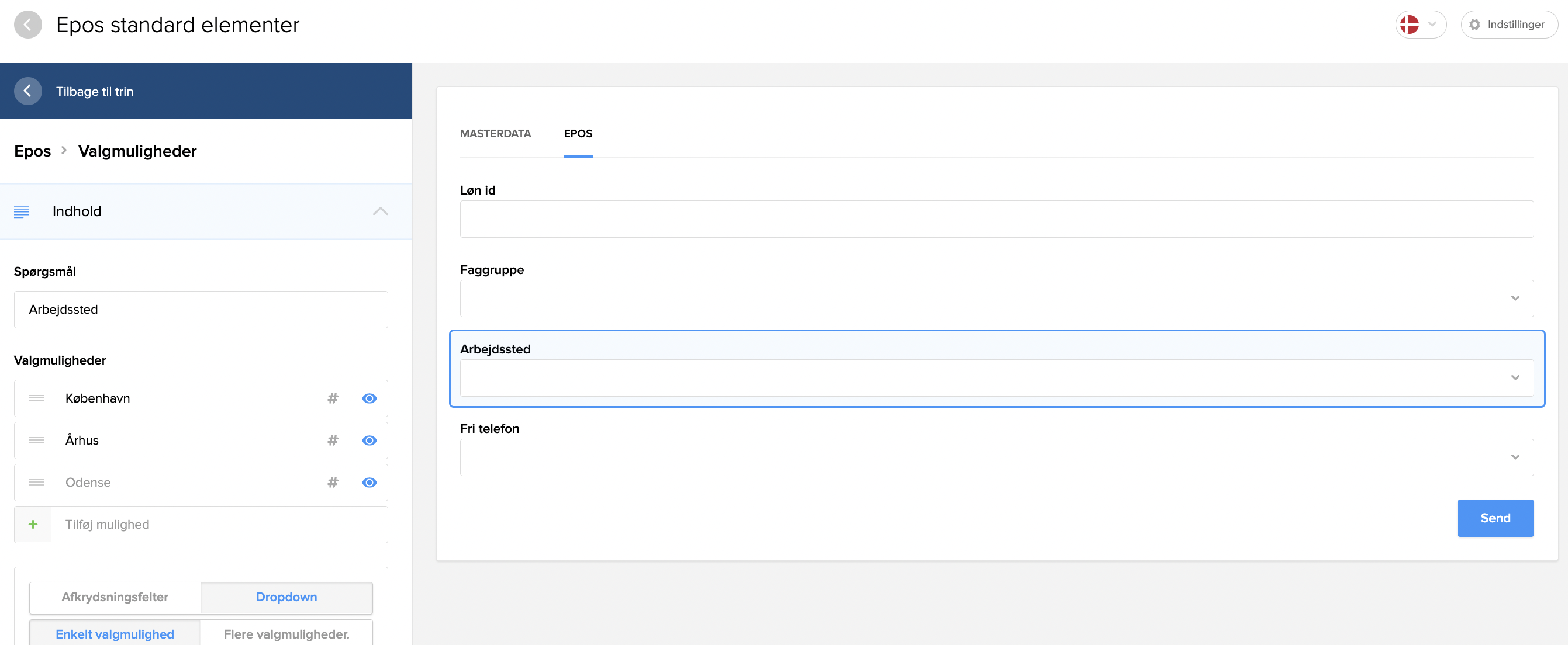Click the hash icon for Odense option

[332, 483]
